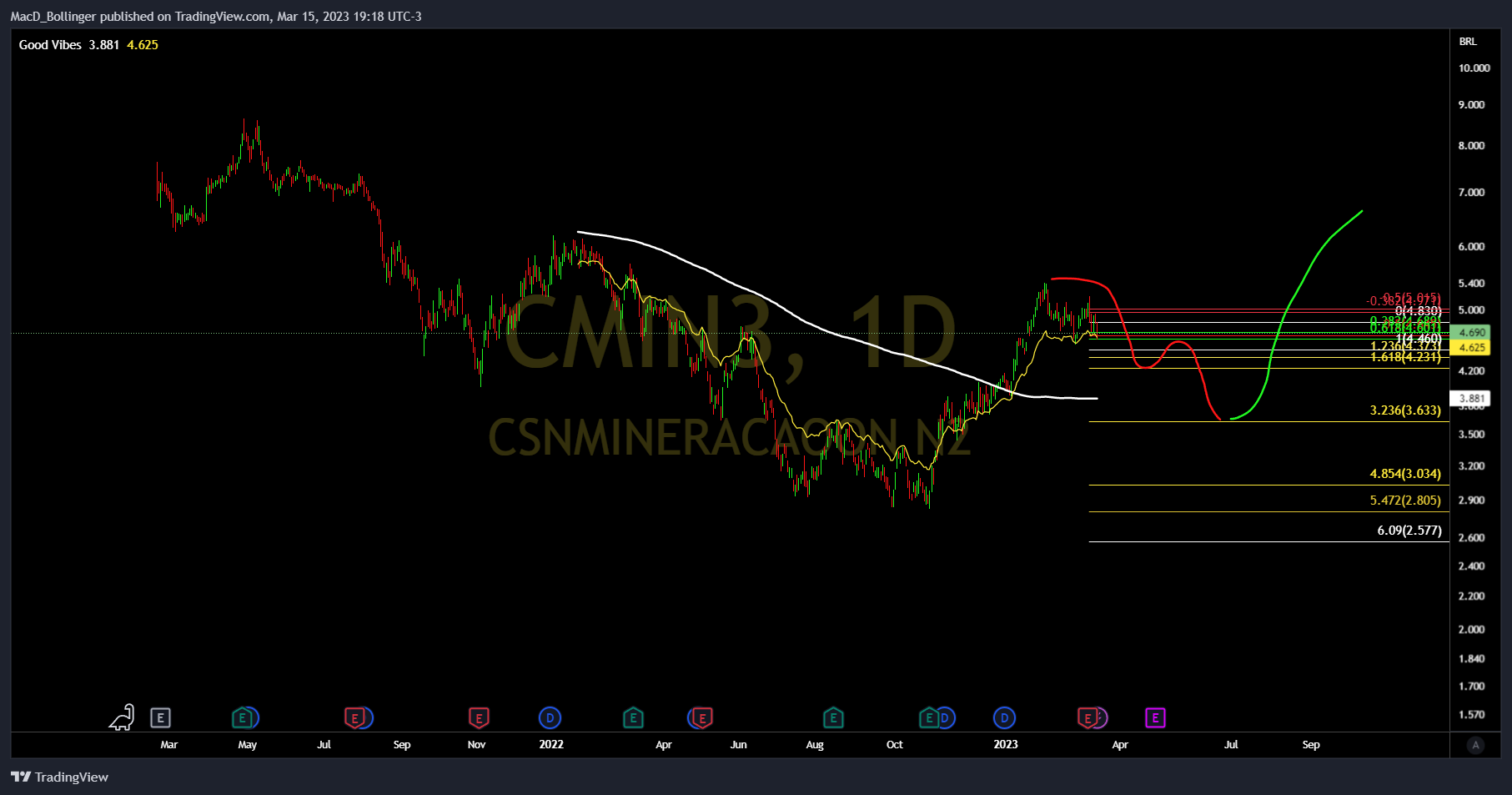The image size is (1512, 795).
Task: Toggle the A auto-scale button
Action: pyautogui.click(x=1475, y=745)
